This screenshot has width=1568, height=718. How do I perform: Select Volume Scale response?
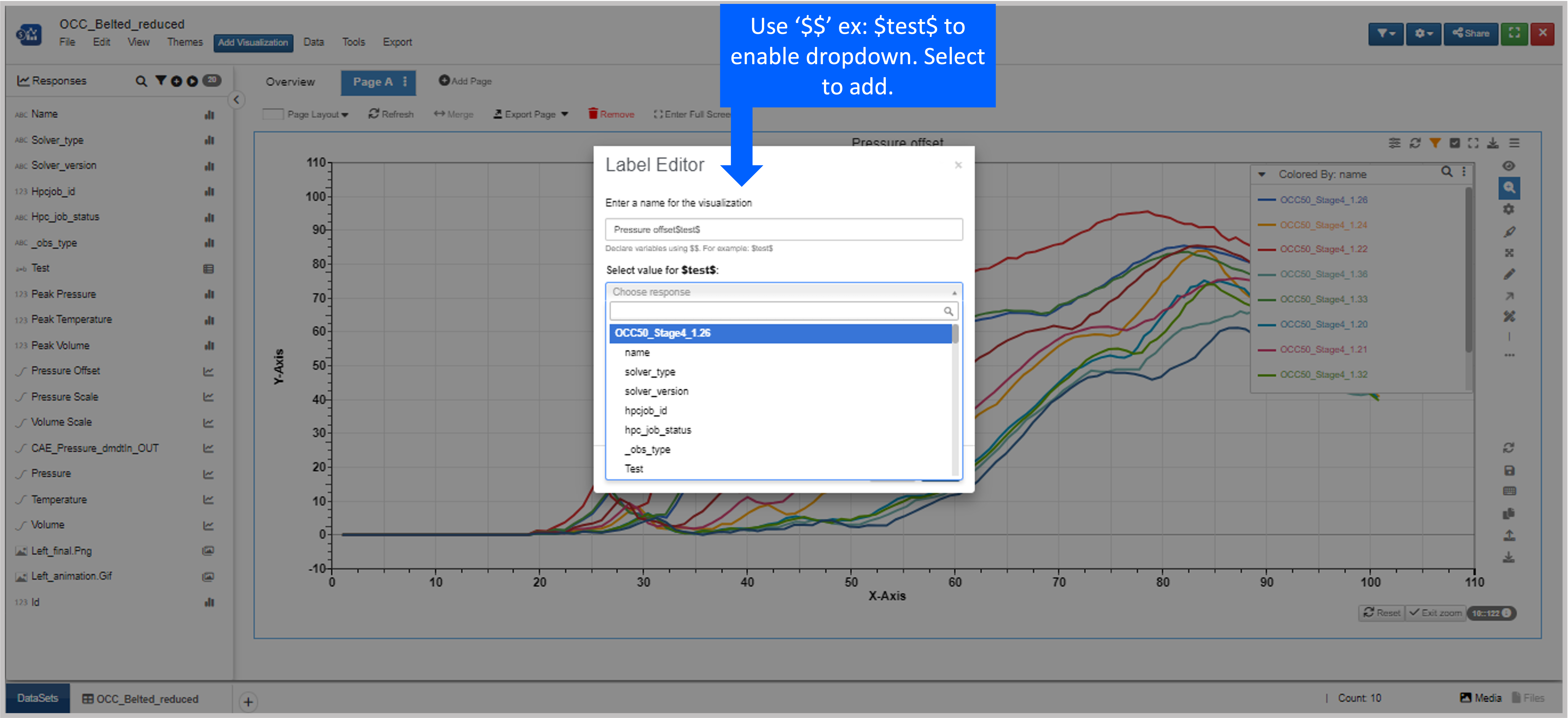(x=61, y=422)
